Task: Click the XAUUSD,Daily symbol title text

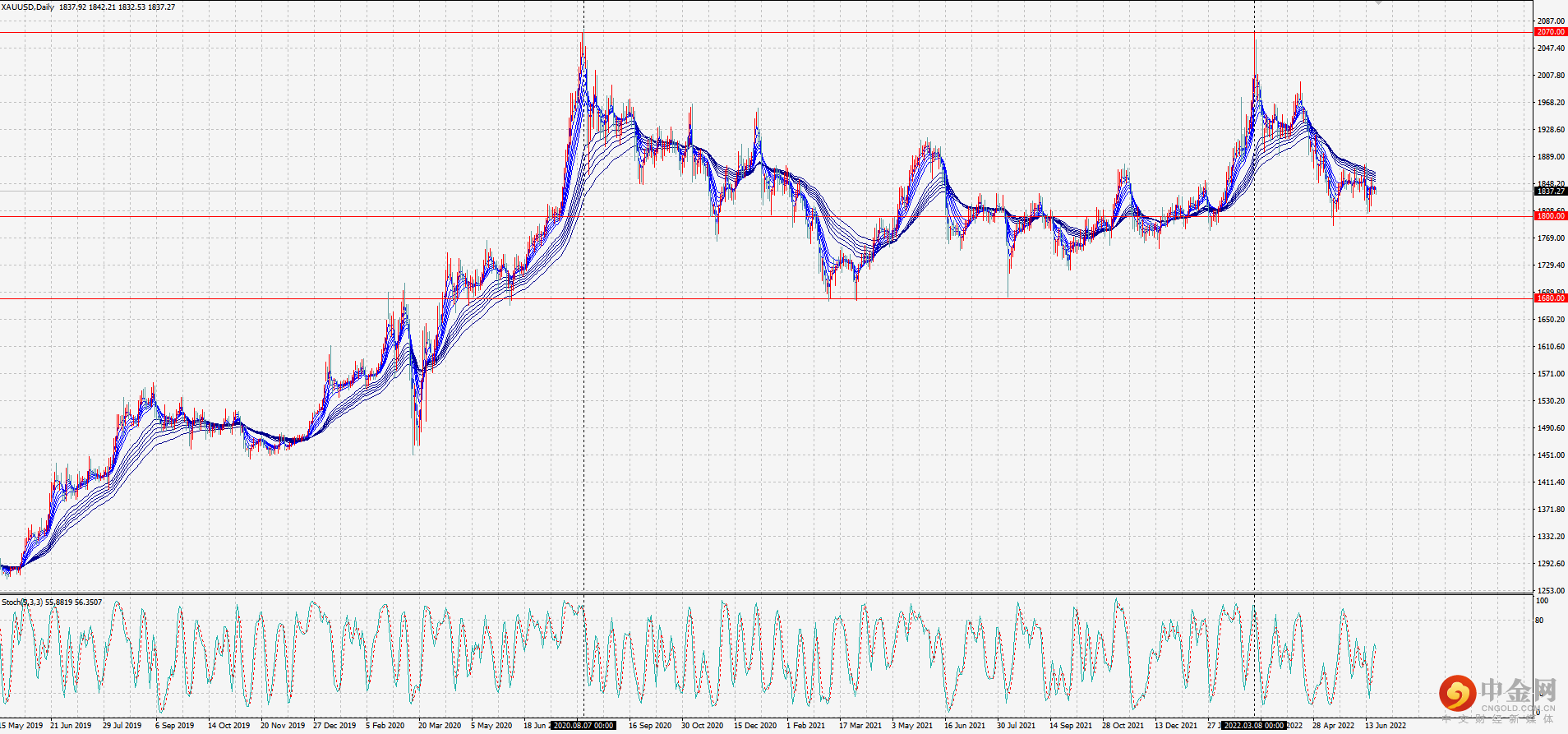Action: 28,7
